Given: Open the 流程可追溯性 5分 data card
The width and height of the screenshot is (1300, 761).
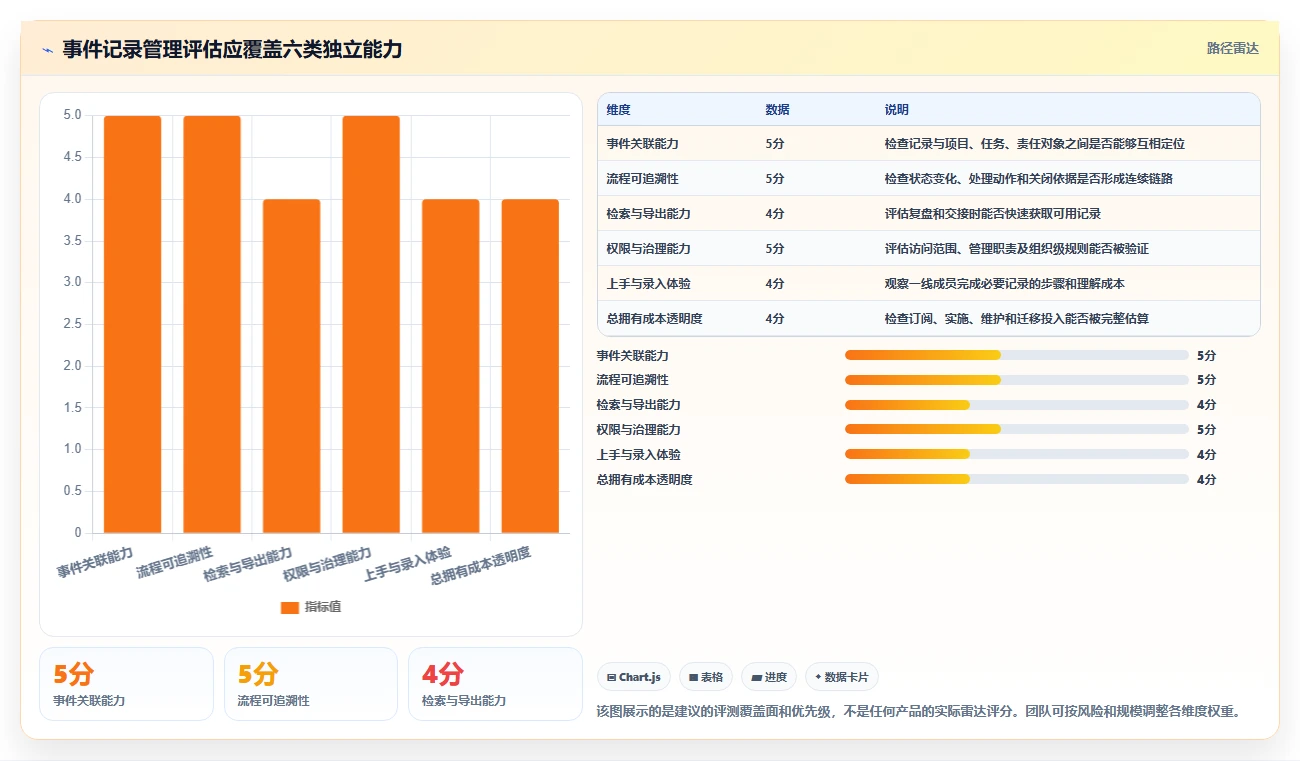Looking at the screenshot, I should (x=311, y=684).
